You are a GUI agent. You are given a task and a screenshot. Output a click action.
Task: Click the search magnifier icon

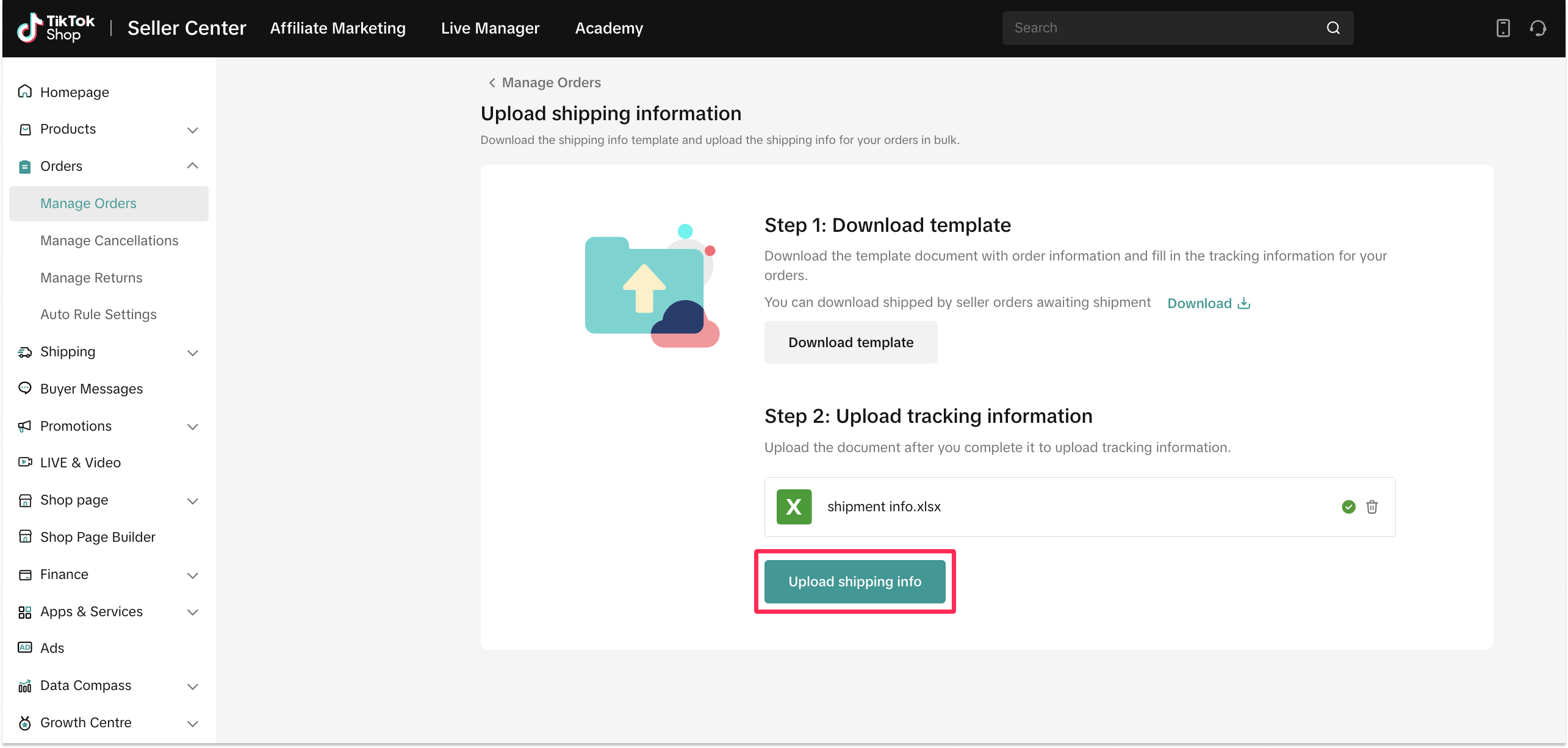click(x=1333, y=28)
